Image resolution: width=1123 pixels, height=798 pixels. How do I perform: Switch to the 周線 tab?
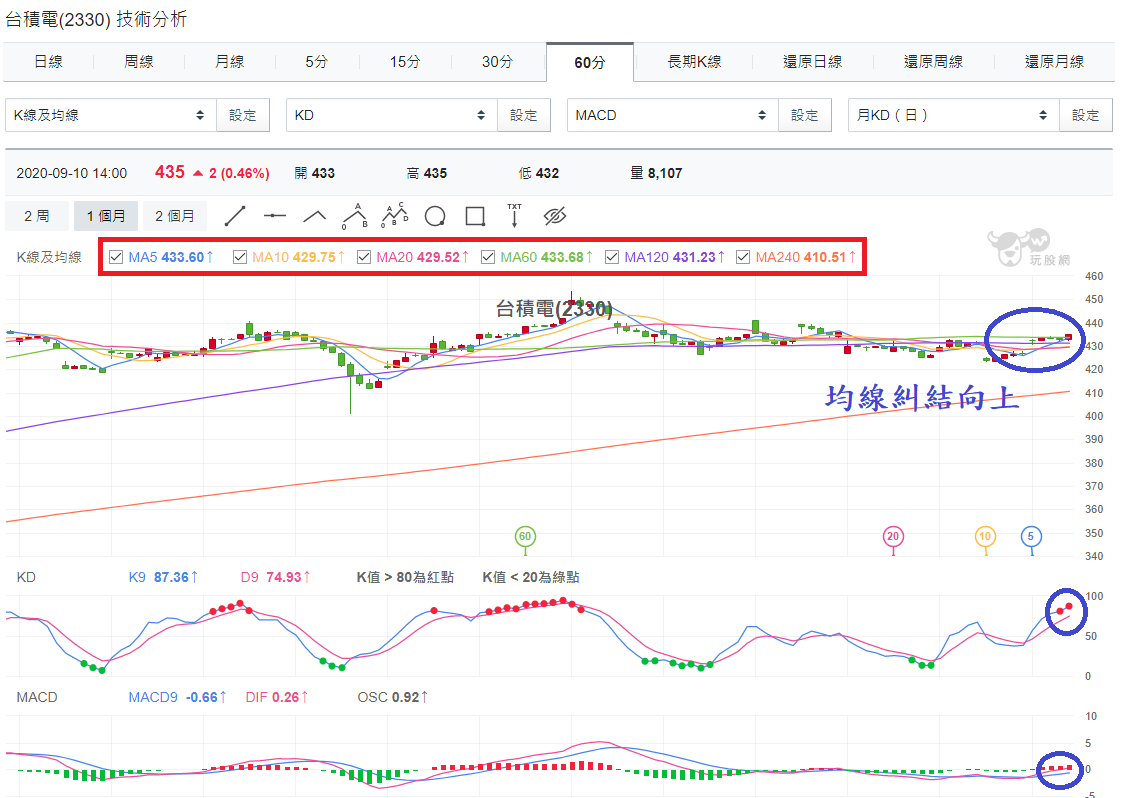tap(138, 62)
